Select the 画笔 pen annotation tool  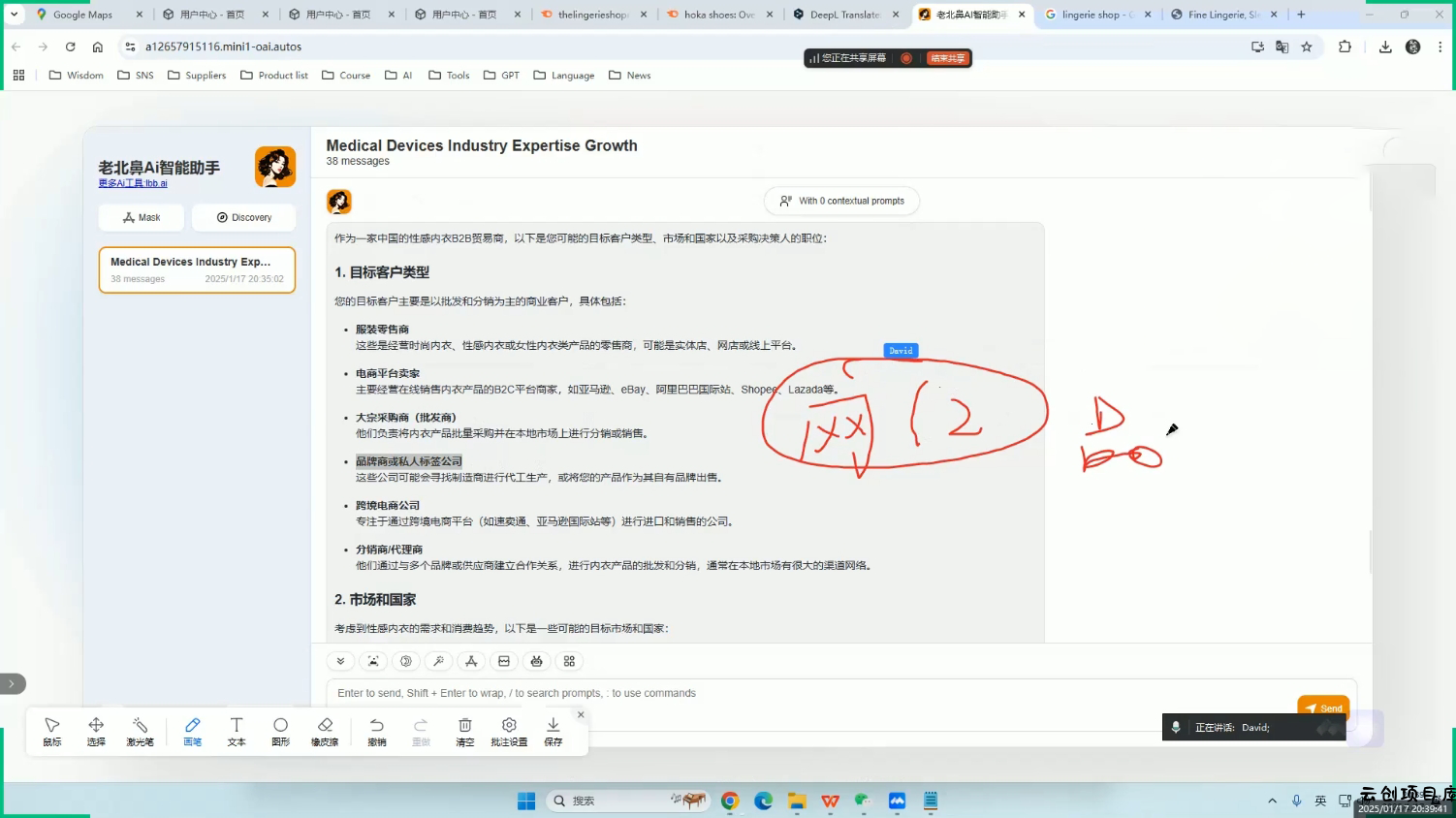pos(192,731)
